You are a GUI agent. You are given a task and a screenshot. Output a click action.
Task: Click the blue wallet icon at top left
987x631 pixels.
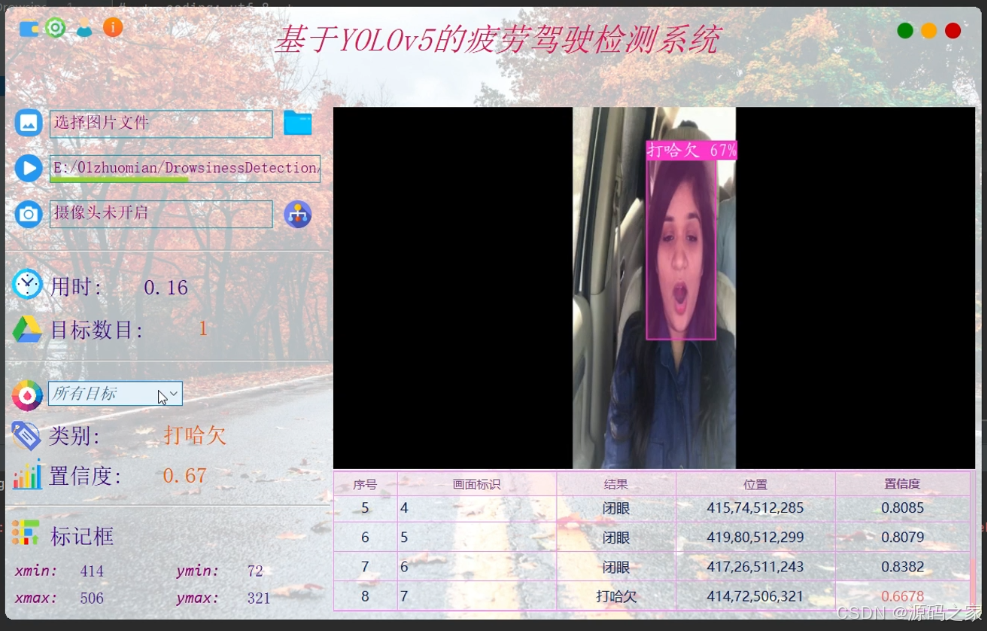[29, 28]
